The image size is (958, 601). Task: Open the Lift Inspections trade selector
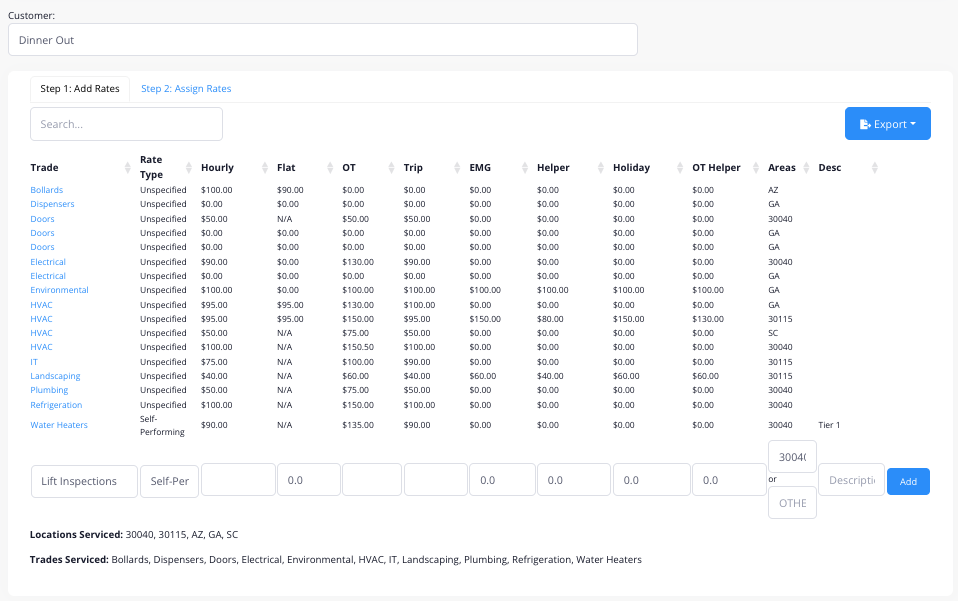coord(84,481)
